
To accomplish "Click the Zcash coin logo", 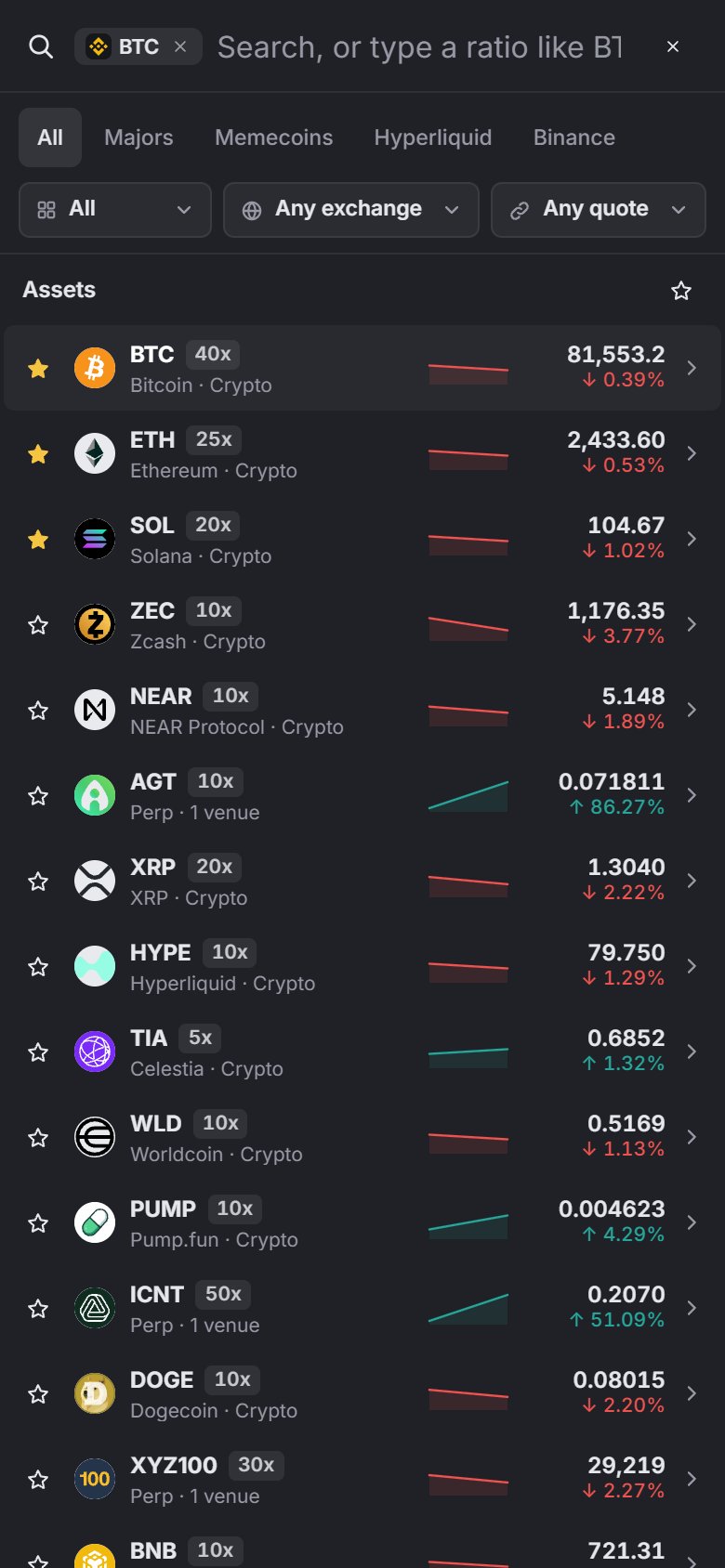I will pyautogui.click(x=95, y=624).
